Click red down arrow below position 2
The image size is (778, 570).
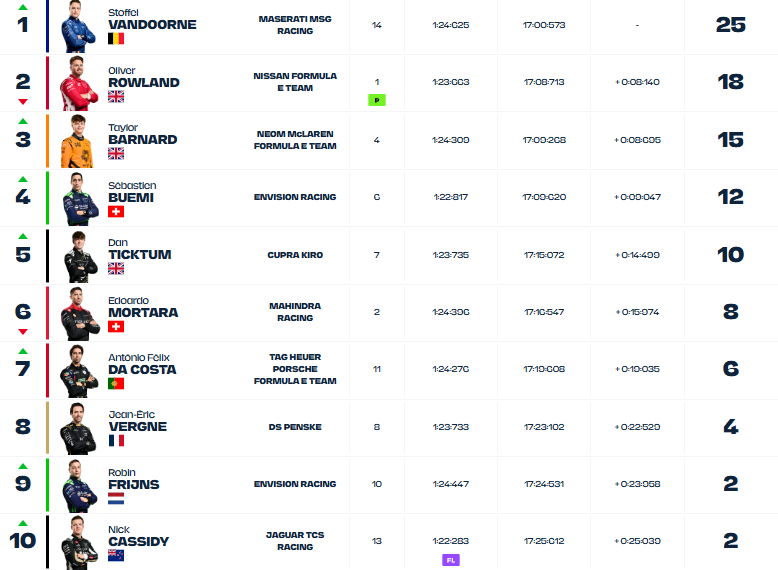coord(23,102)
